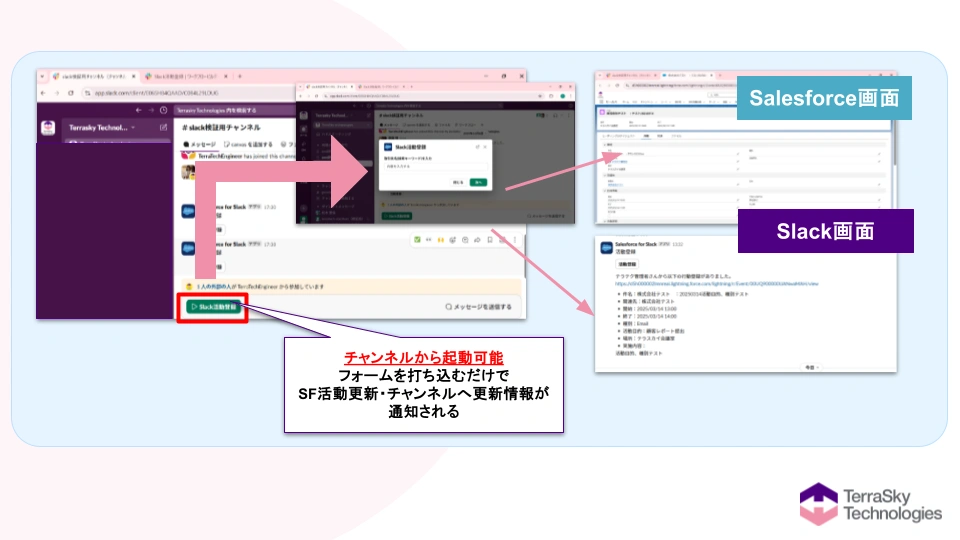Open a new browser tab with plus icon
The width and height of the screenshot is (960, 540).
[240, 77]
